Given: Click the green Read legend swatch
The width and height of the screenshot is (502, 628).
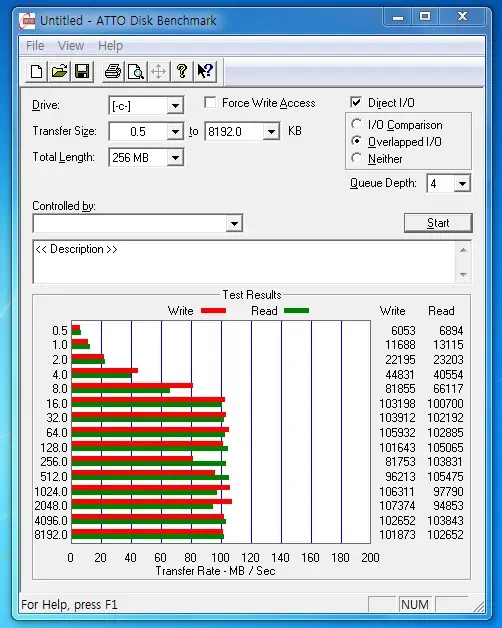Looking at the screenshot, I should pos(296,311).
